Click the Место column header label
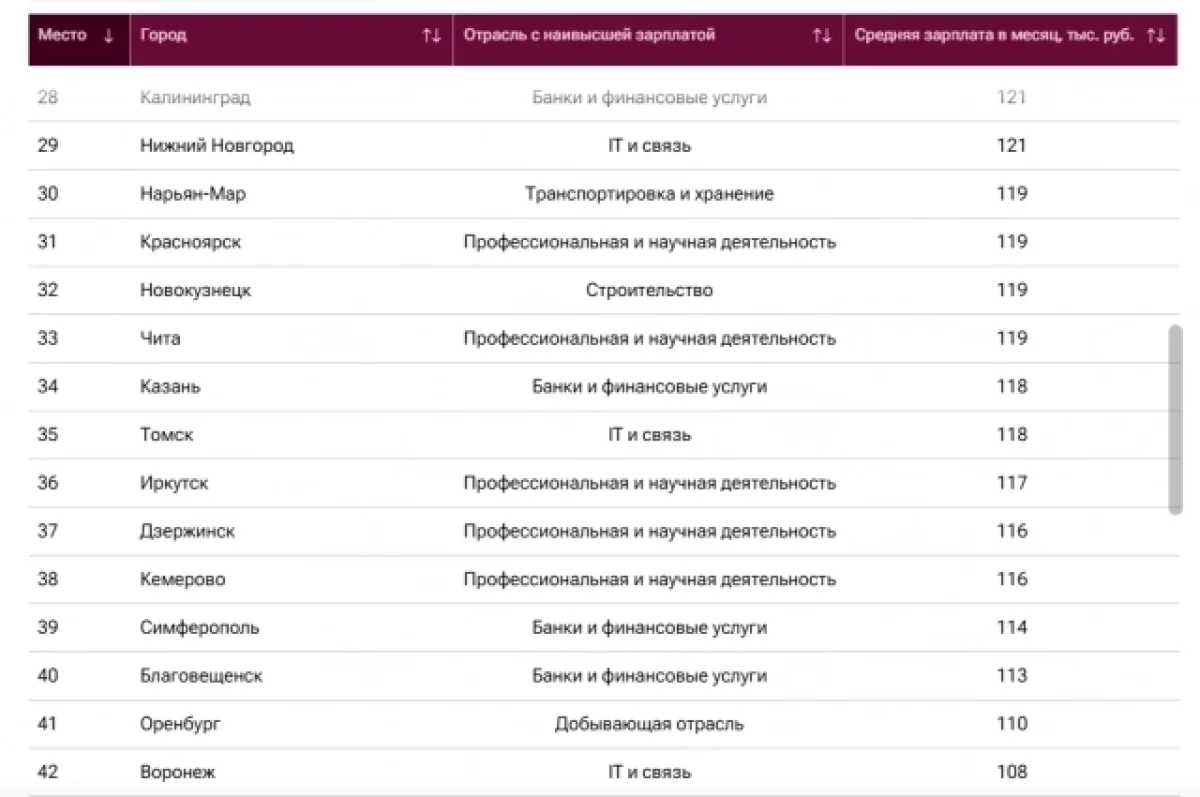Viewport: 1200px width, 797px height. point(62,35)
